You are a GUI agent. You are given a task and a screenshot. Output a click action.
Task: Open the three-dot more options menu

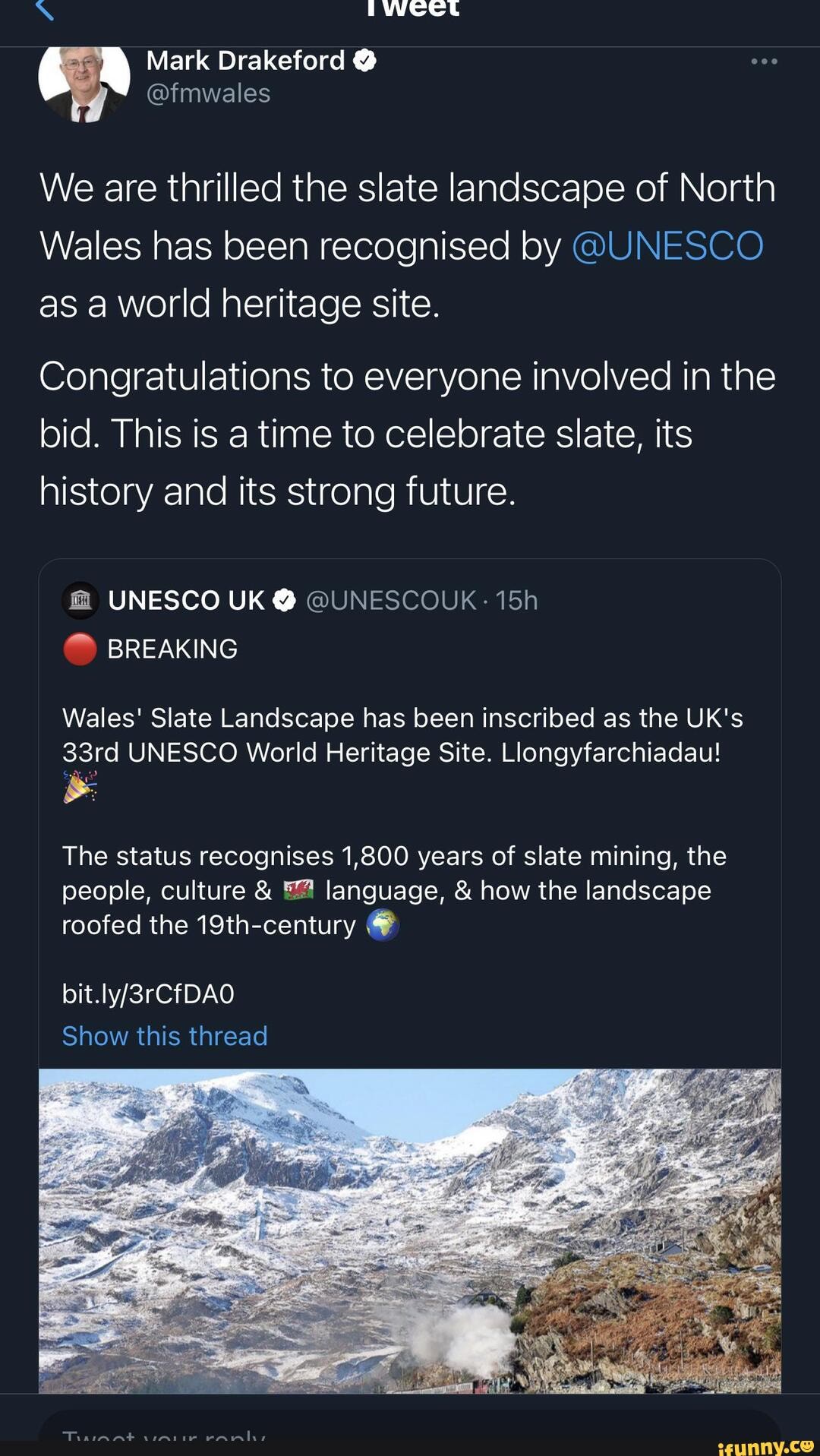(x=764, y=62)
